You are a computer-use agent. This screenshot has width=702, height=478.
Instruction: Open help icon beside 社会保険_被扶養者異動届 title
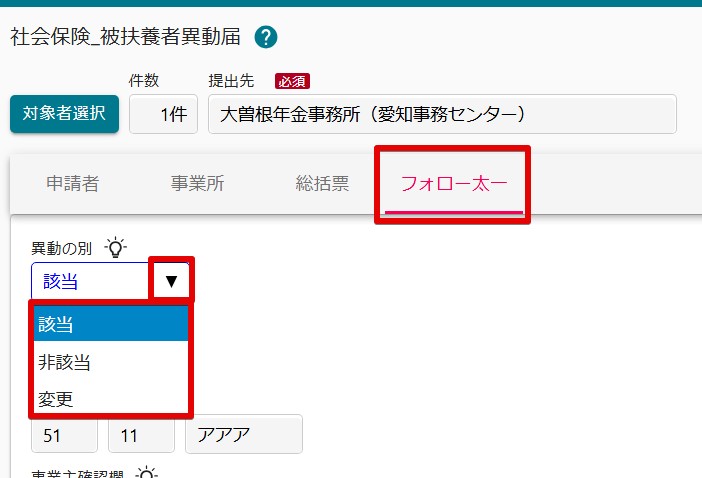click(266, 37)
